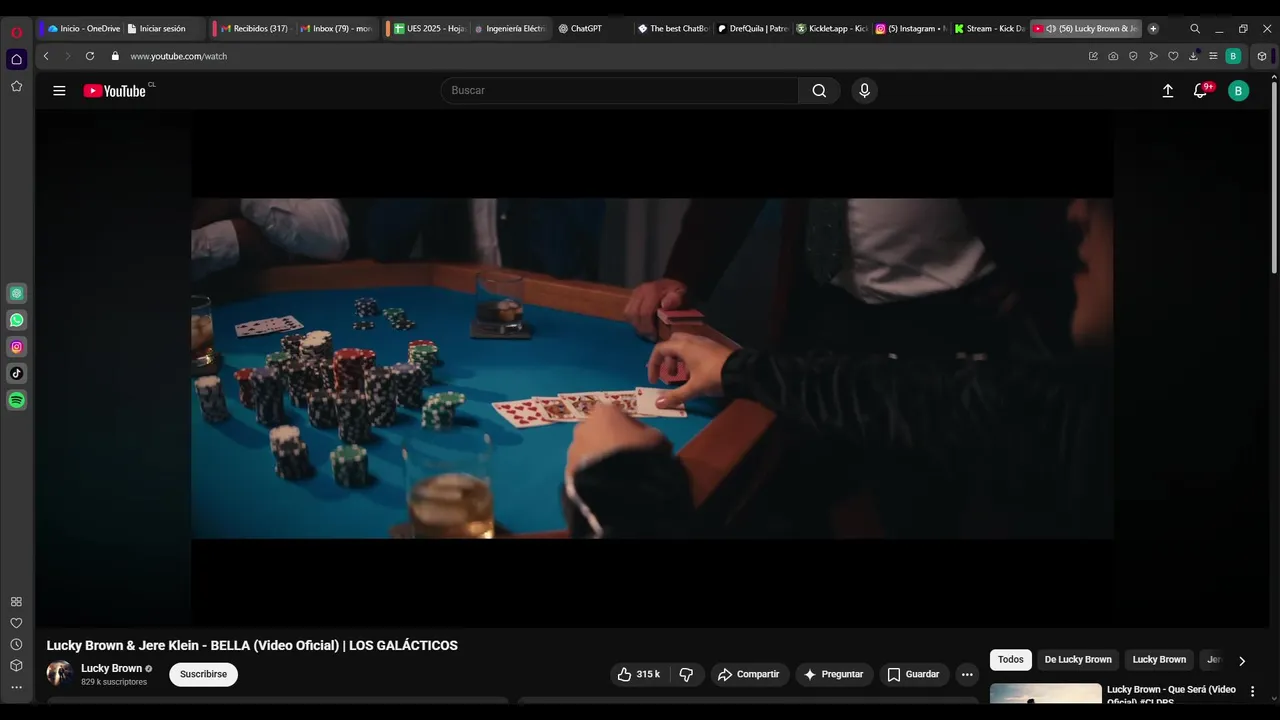Switch to the (5) Instagram tab

[x=911, y=29]
